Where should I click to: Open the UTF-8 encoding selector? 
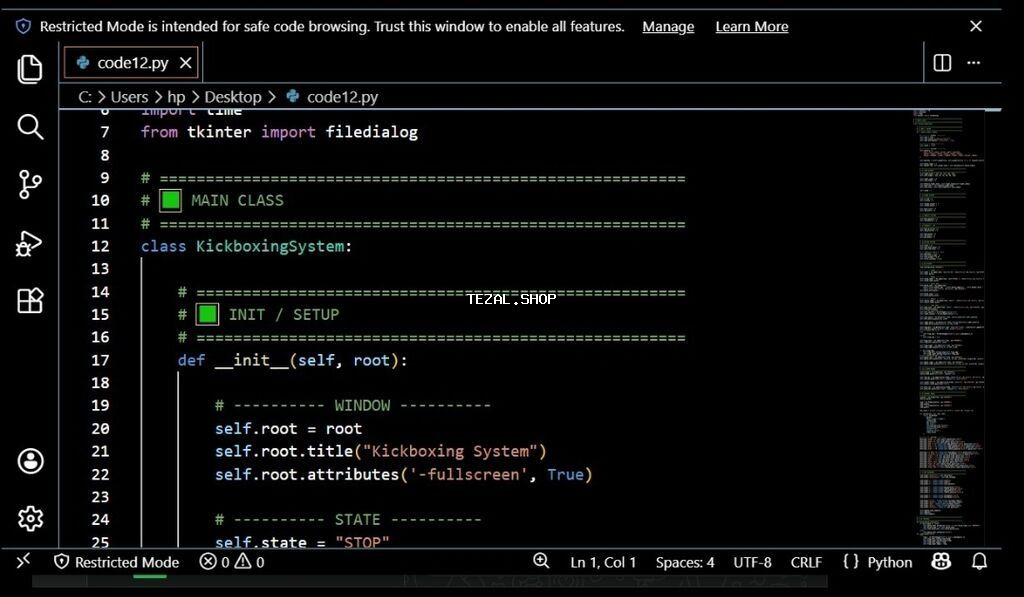752,562
